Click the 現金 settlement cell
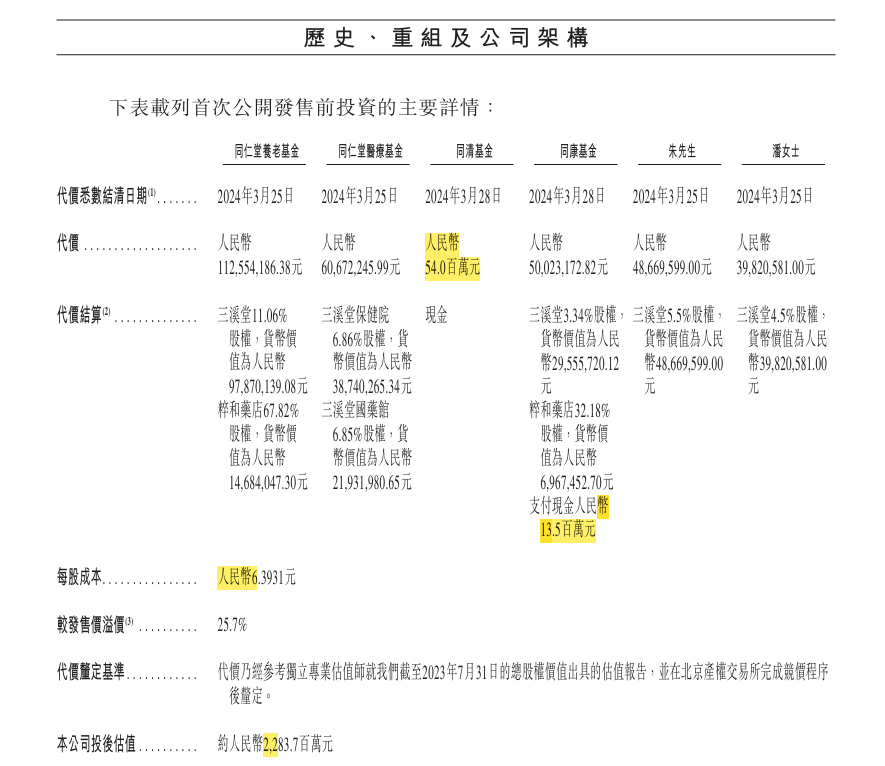The height and width of the screenshot is (766, 885). click(x=436, y=314)
